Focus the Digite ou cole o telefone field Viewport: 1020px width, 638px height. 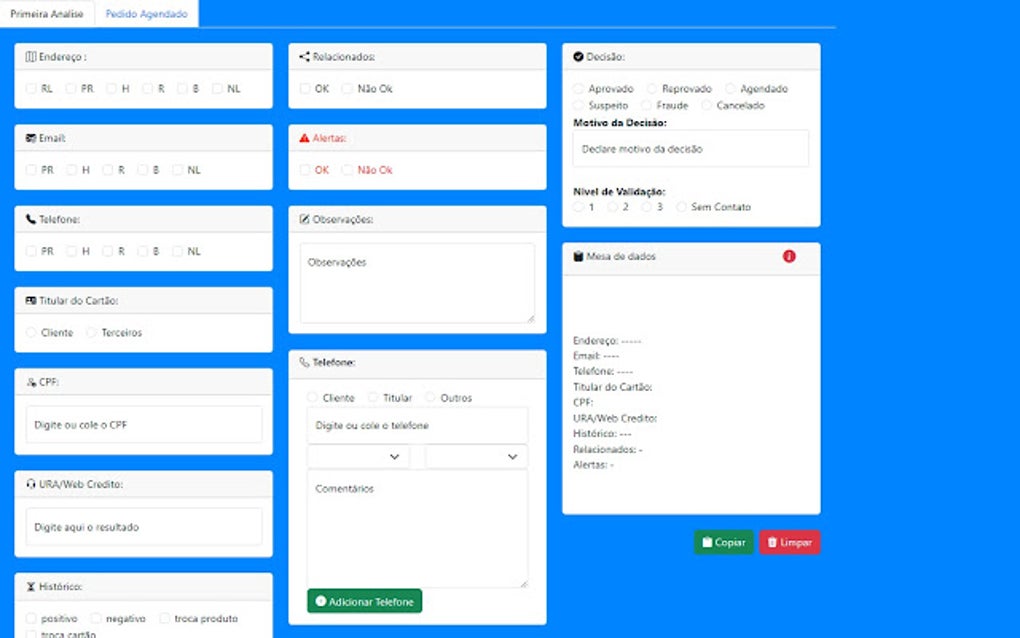click(x=417, y=425)
